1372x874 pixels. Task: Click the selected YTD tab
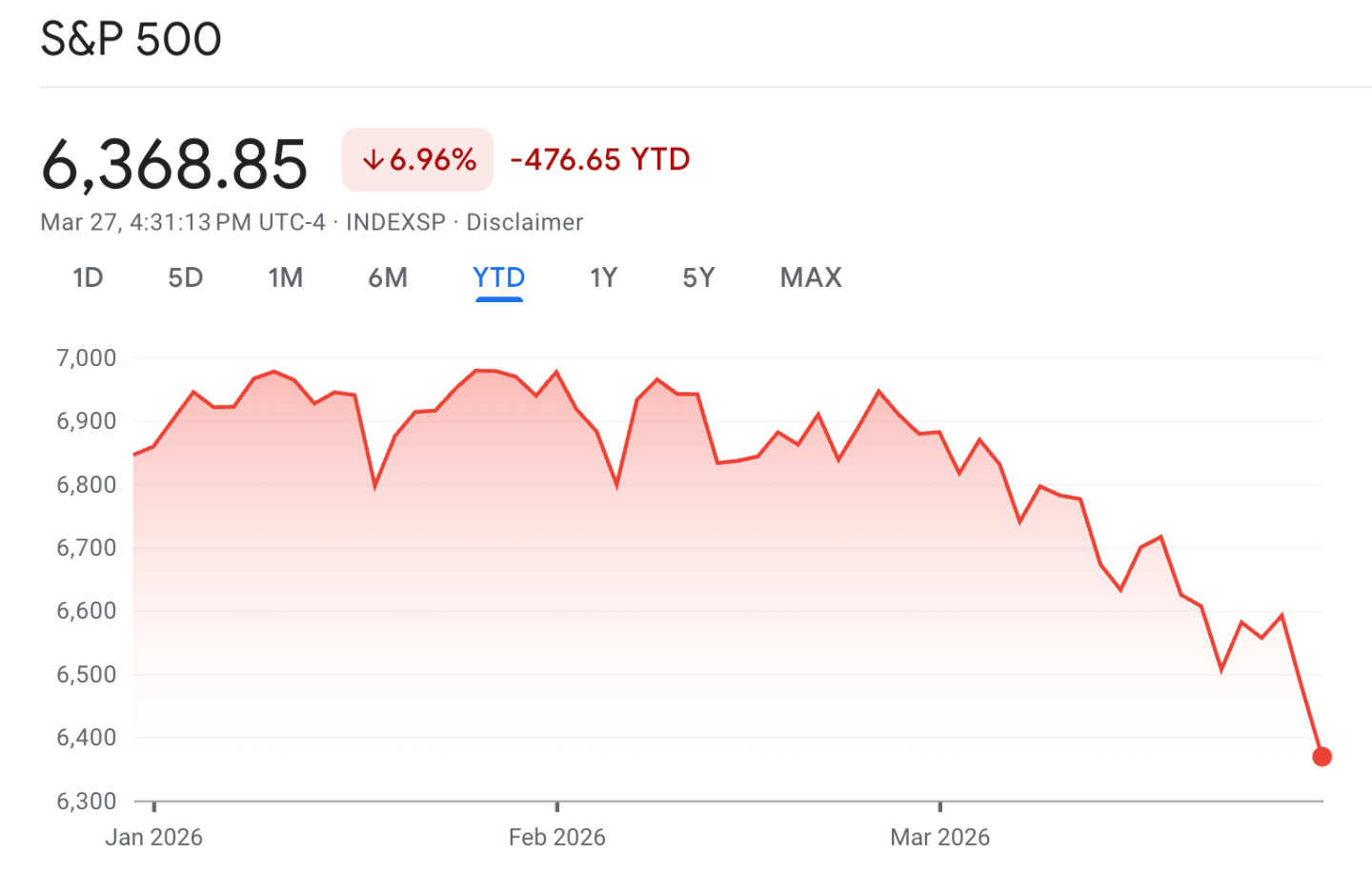[498, 277]
